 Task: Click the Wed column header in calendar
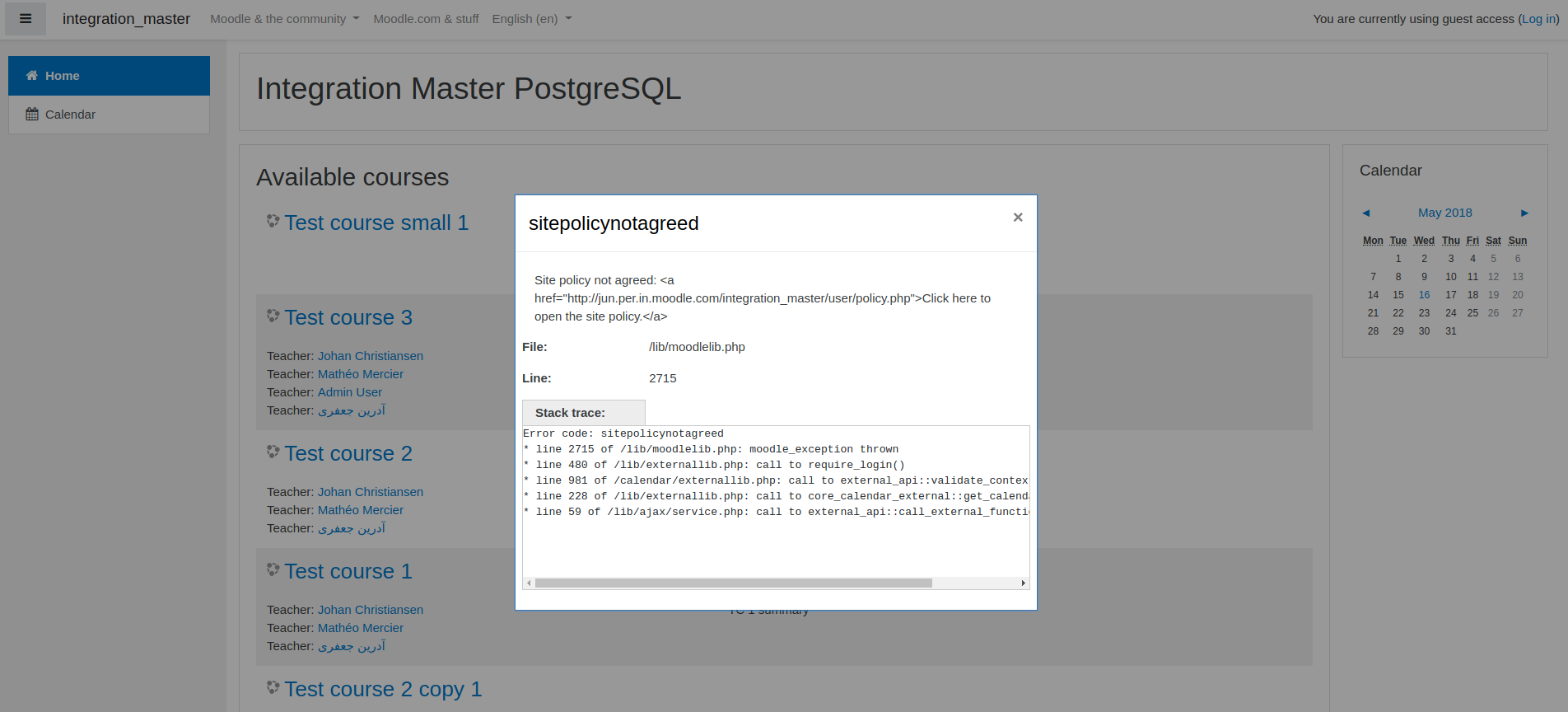[x=1424, y=241]
